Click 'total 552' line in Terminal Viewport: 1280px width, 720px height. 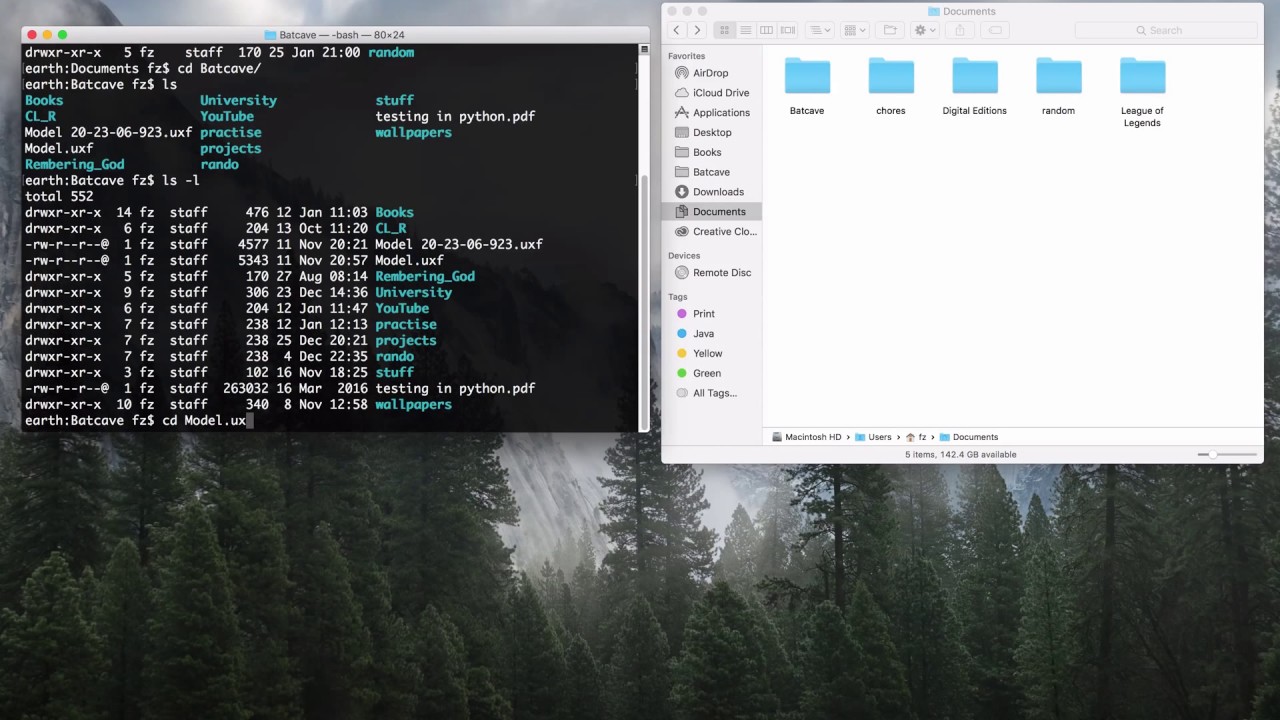(x=59, y=196)
